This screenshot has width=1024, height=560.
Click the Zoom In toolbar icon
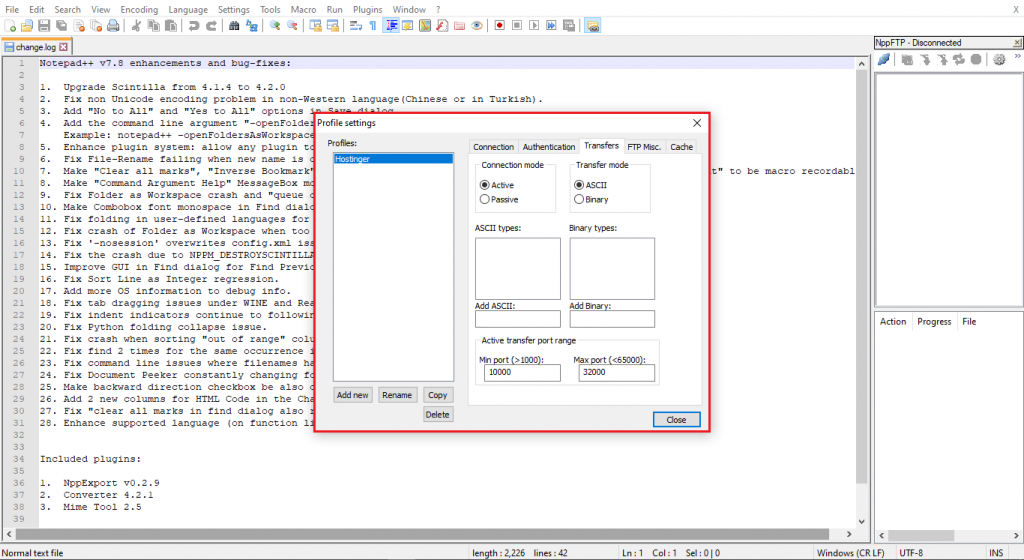[275, 25]
